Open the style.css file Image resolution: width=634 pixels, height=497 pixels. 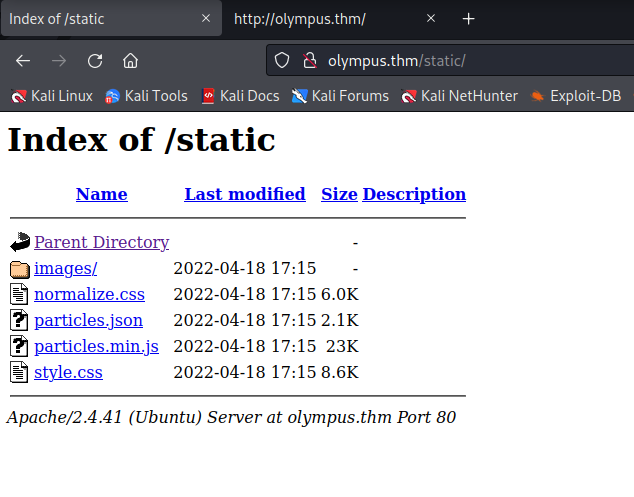point(68,372)
